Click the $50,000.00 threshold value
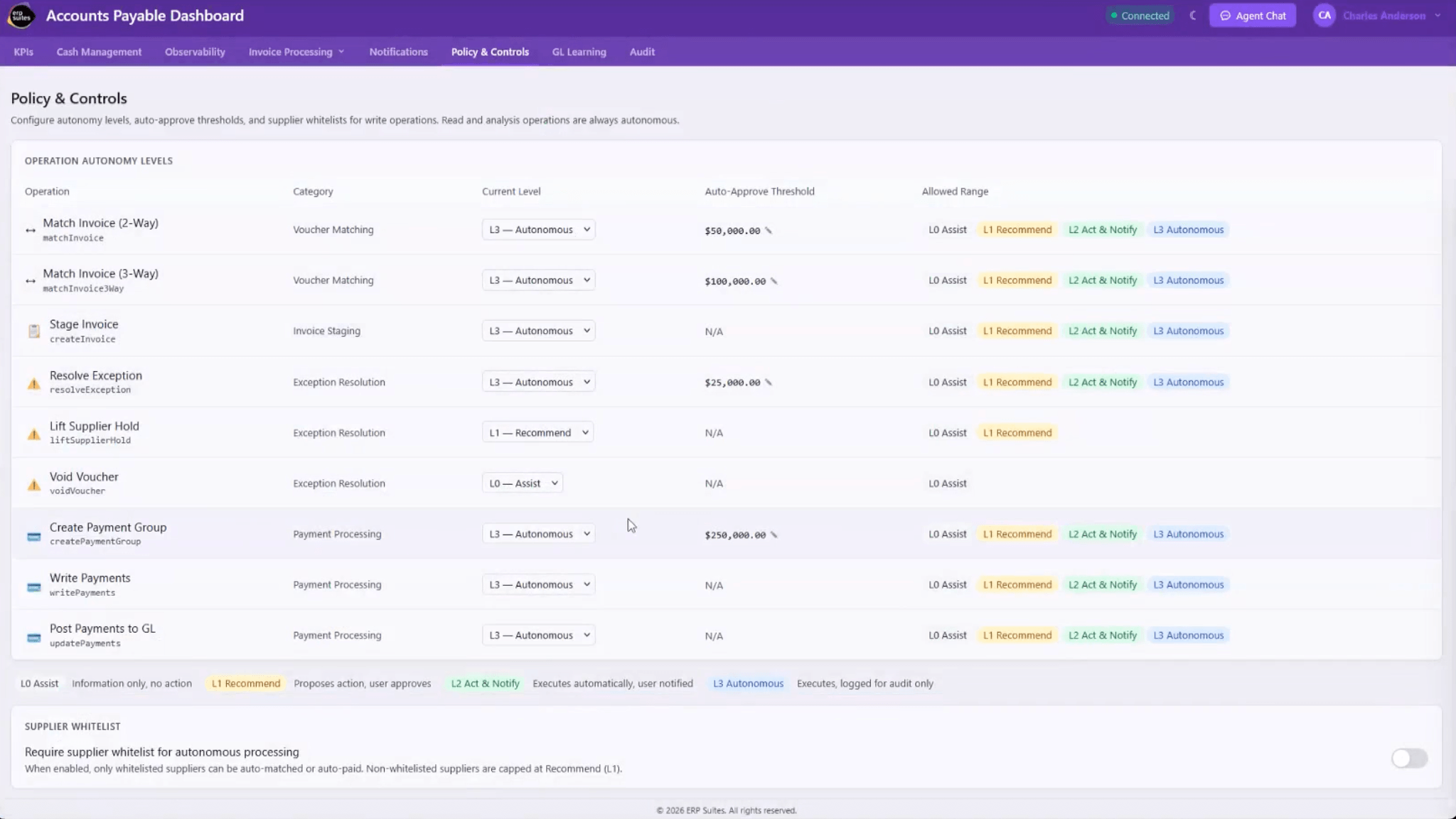This screenshot has height=819, width=1456. pyautogui.click(x=732, y=230)
